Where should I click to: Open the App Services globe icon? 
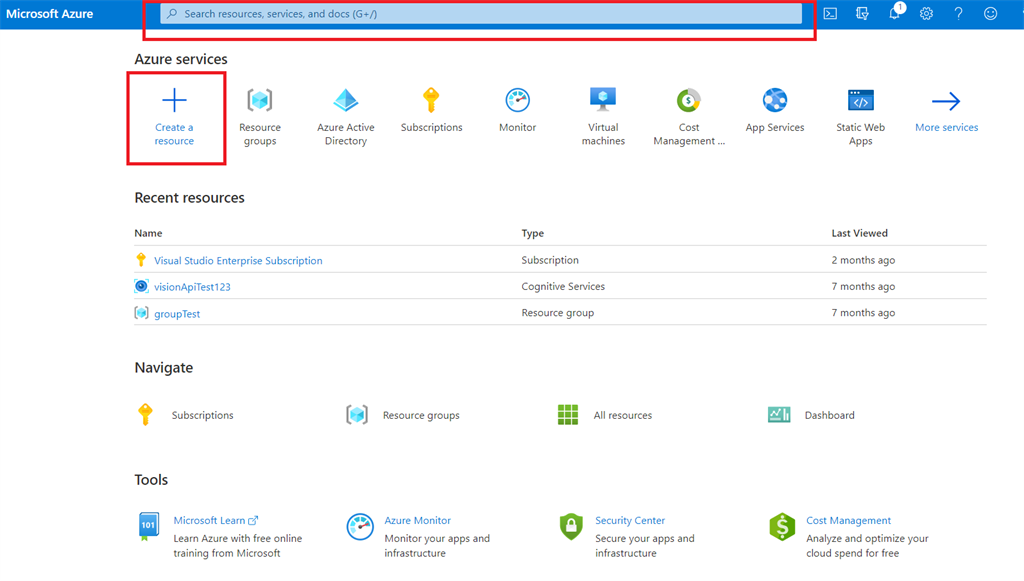[x=774, y=100]
